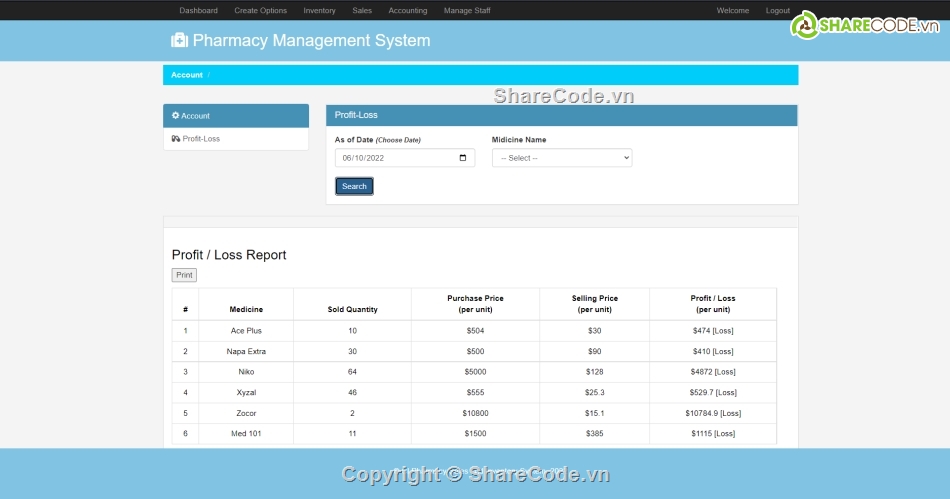Go to the Dashboard page
This screenshot has width=950, height=499.
click(x=198, y=11)
